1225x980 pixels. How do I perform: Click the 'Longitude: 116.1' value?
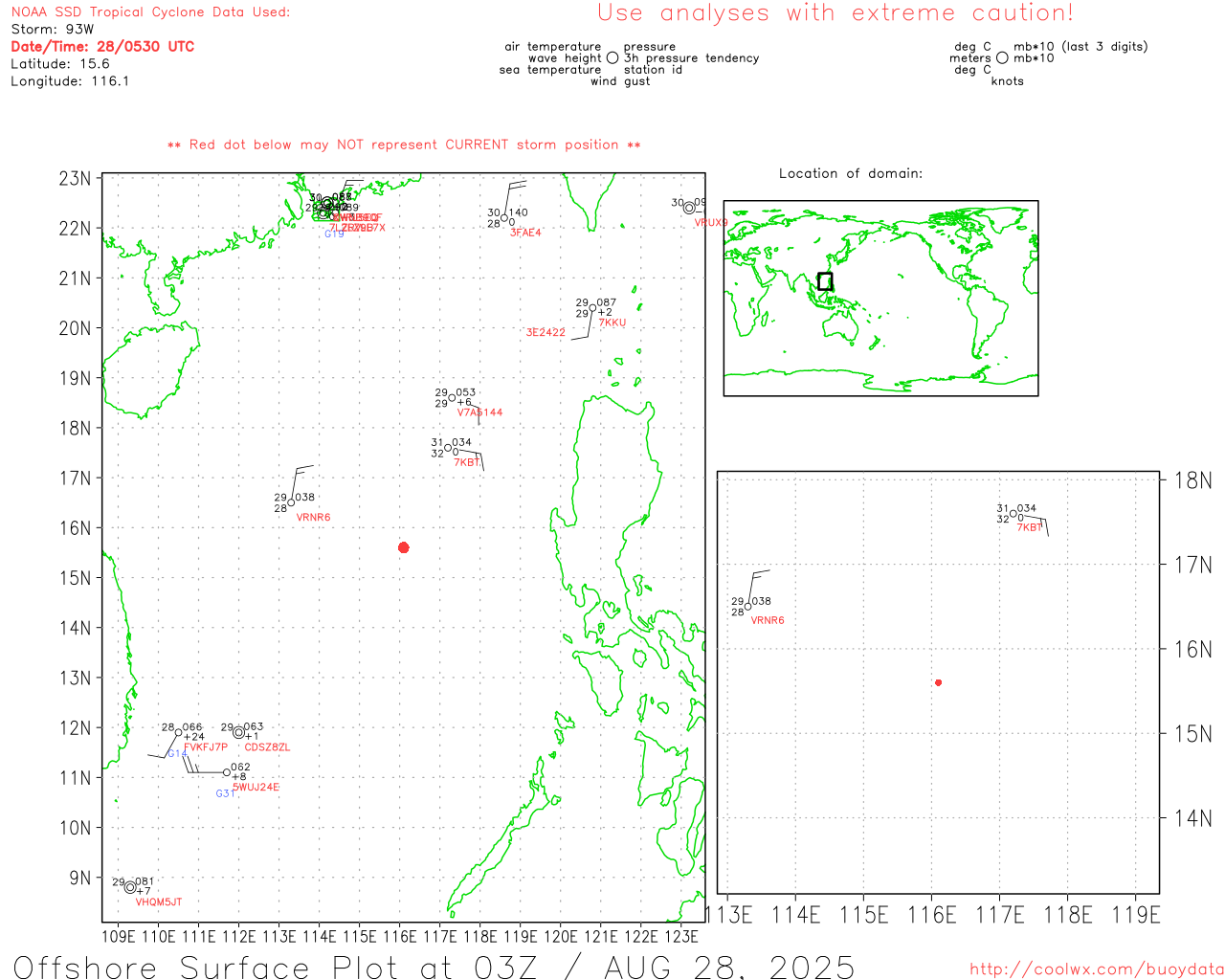[70, 81]
